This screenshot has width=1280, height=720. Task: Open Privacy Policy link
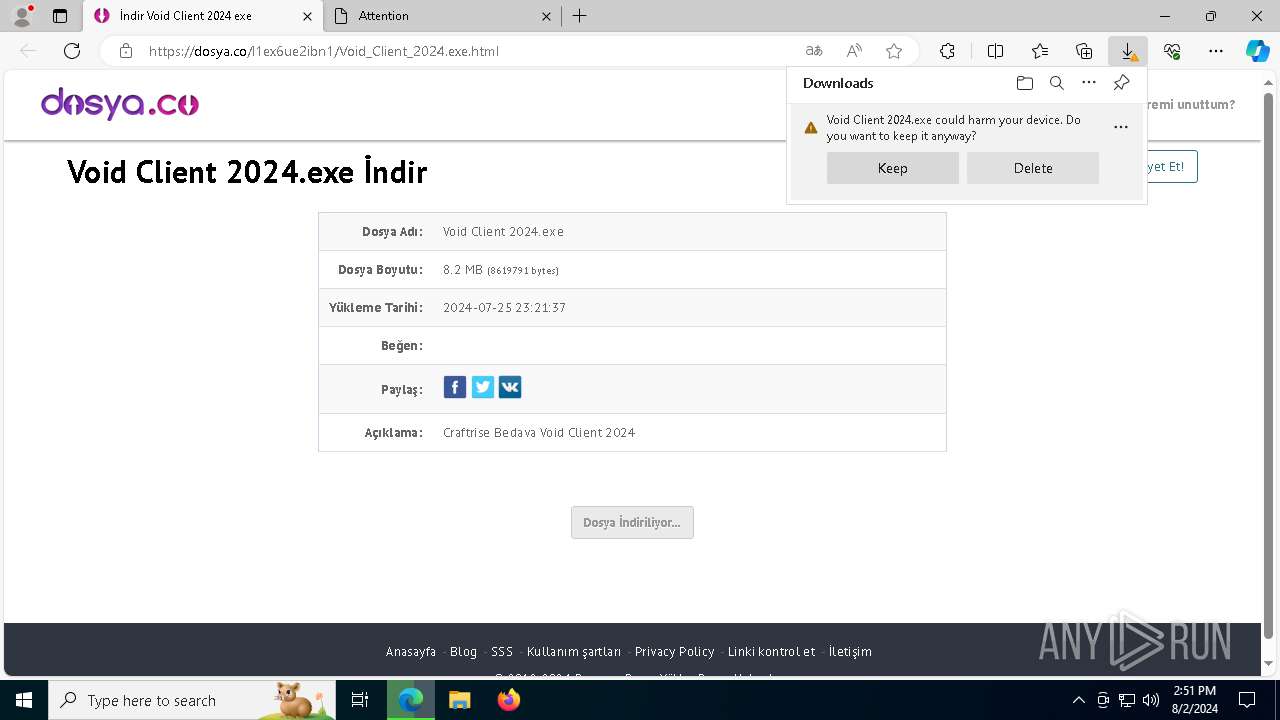point(674,651)
